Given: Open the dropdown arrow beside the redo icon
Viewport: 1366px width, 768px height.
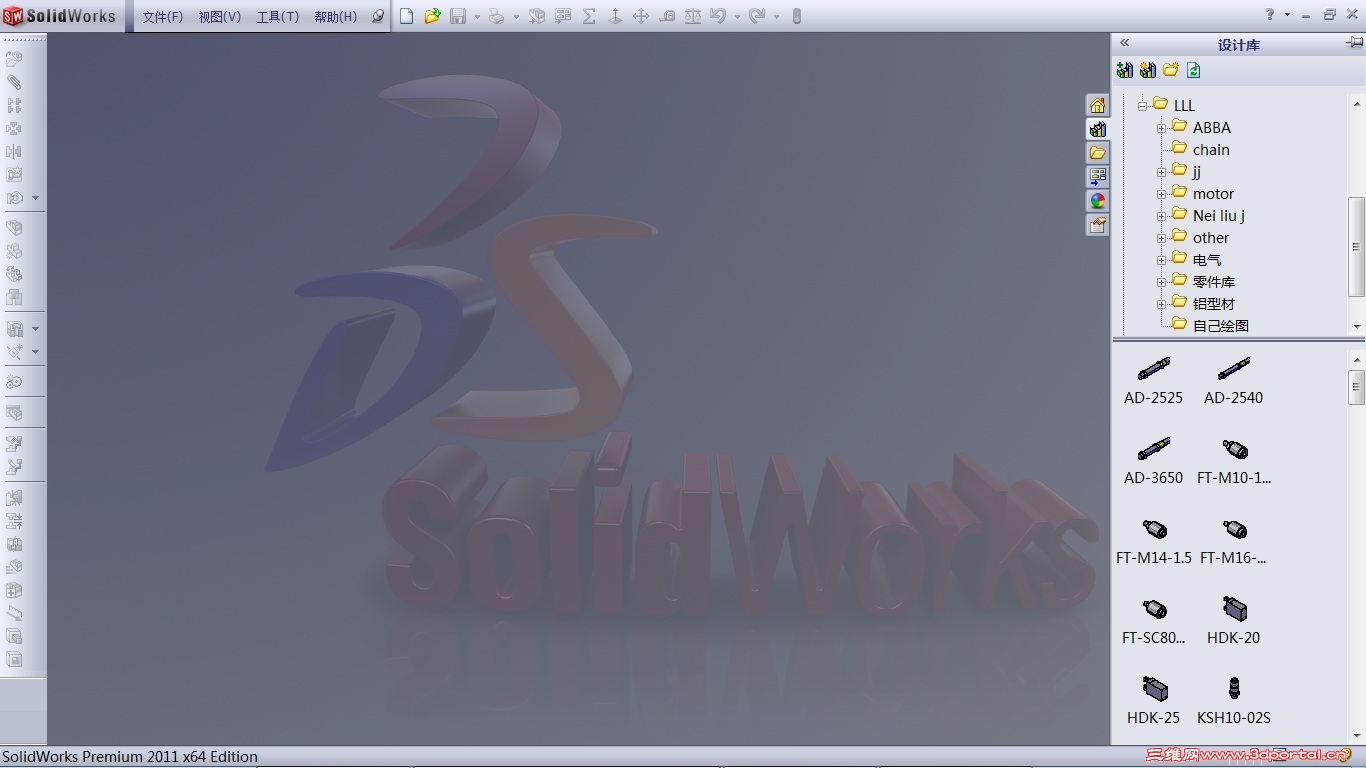Looking at the screenshot, I should 776,17.
